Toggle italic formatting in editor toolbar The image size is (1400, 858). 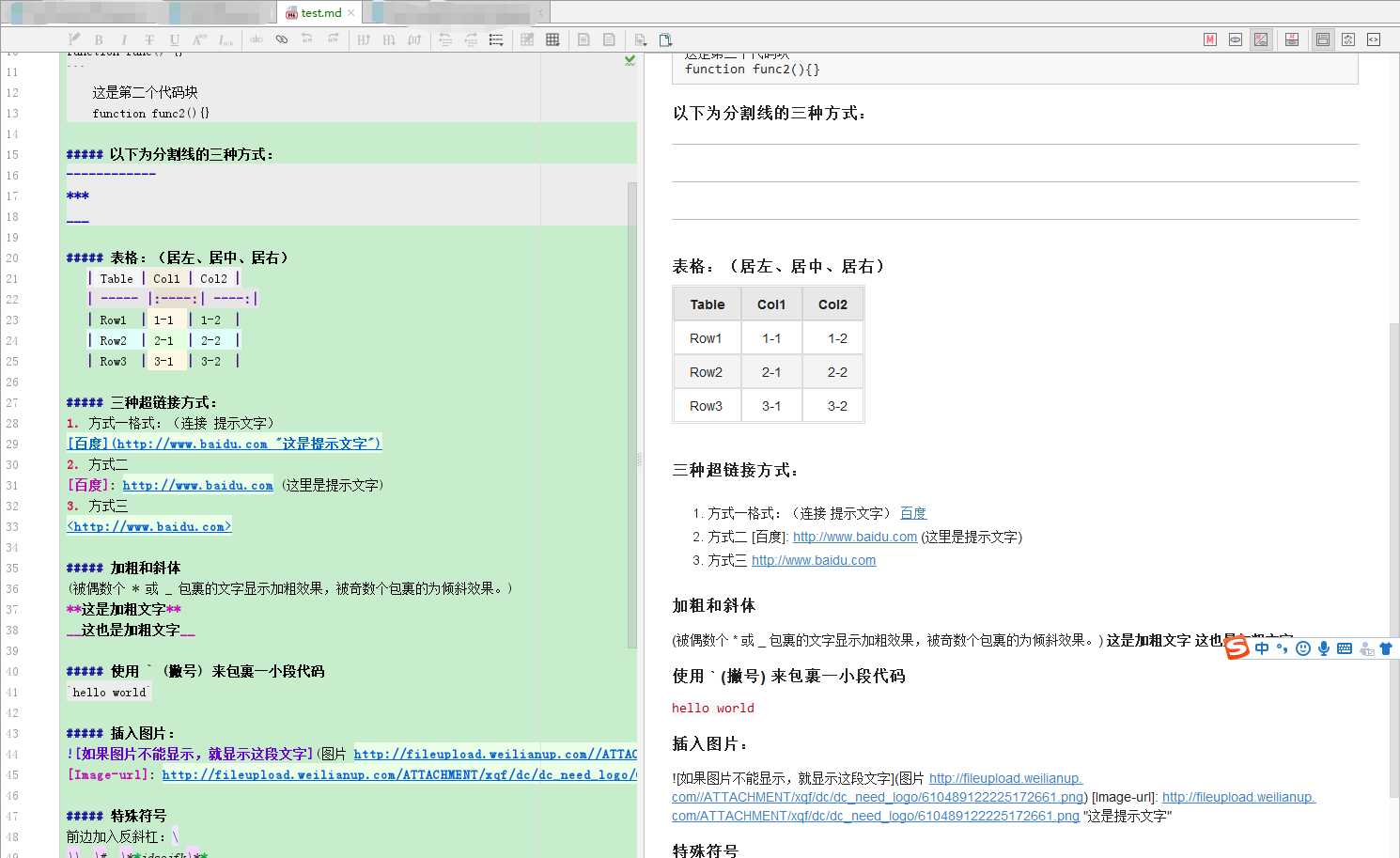124,39
